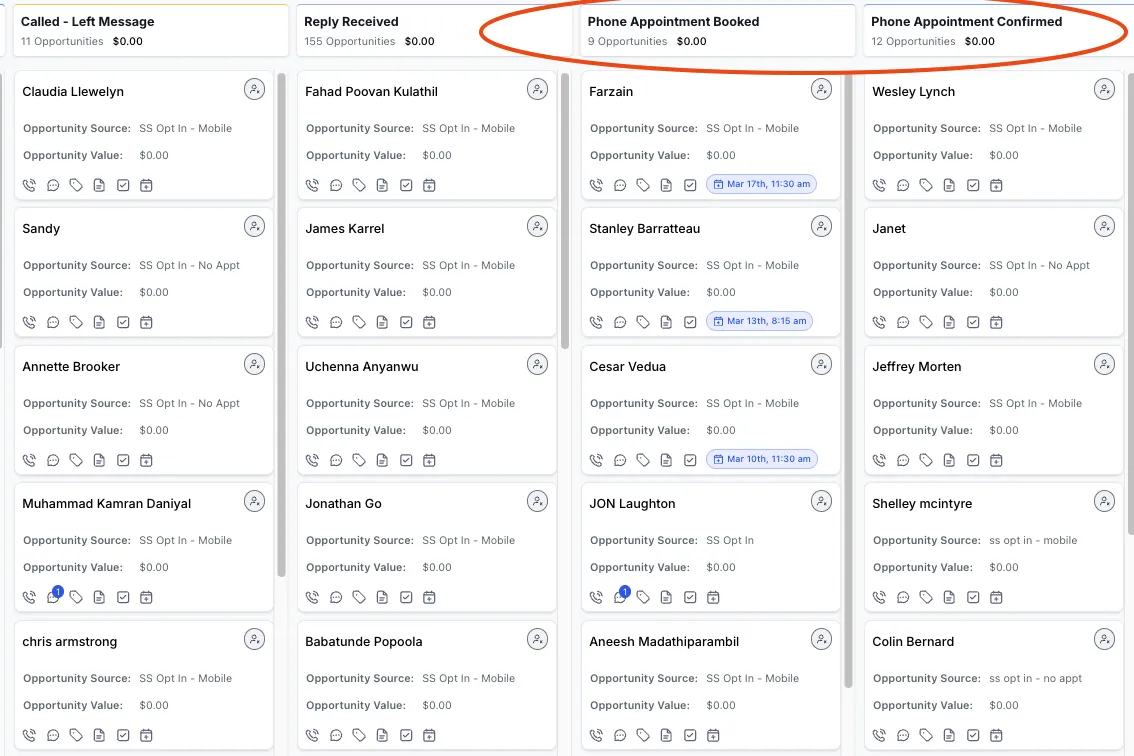Viewport: 1134px width, 756px height.
Task: Open the Mar 17th, 11:30 am appointment badge
Action: point(762,184)
